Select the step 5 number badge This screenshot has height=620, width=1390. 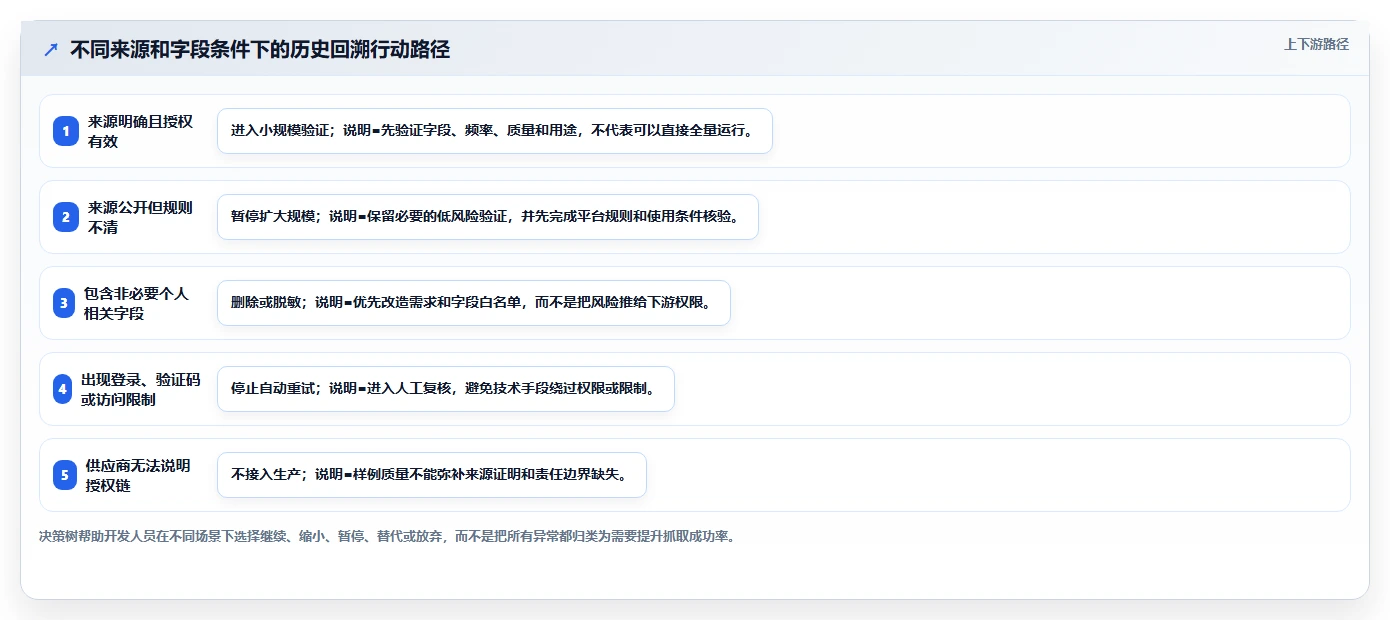tap(65, 475)
